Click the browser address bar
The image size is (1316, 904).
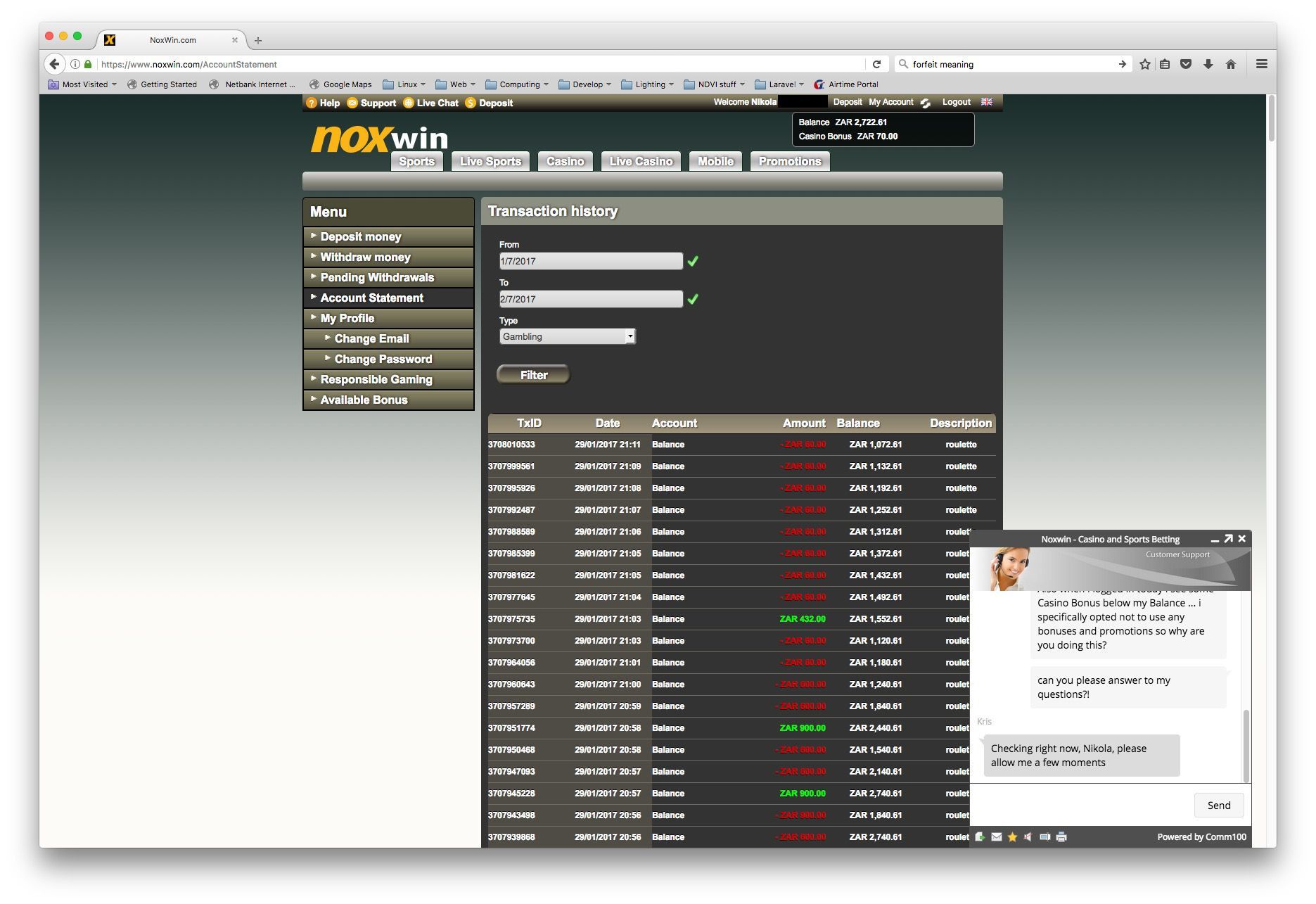pos(480,64)
